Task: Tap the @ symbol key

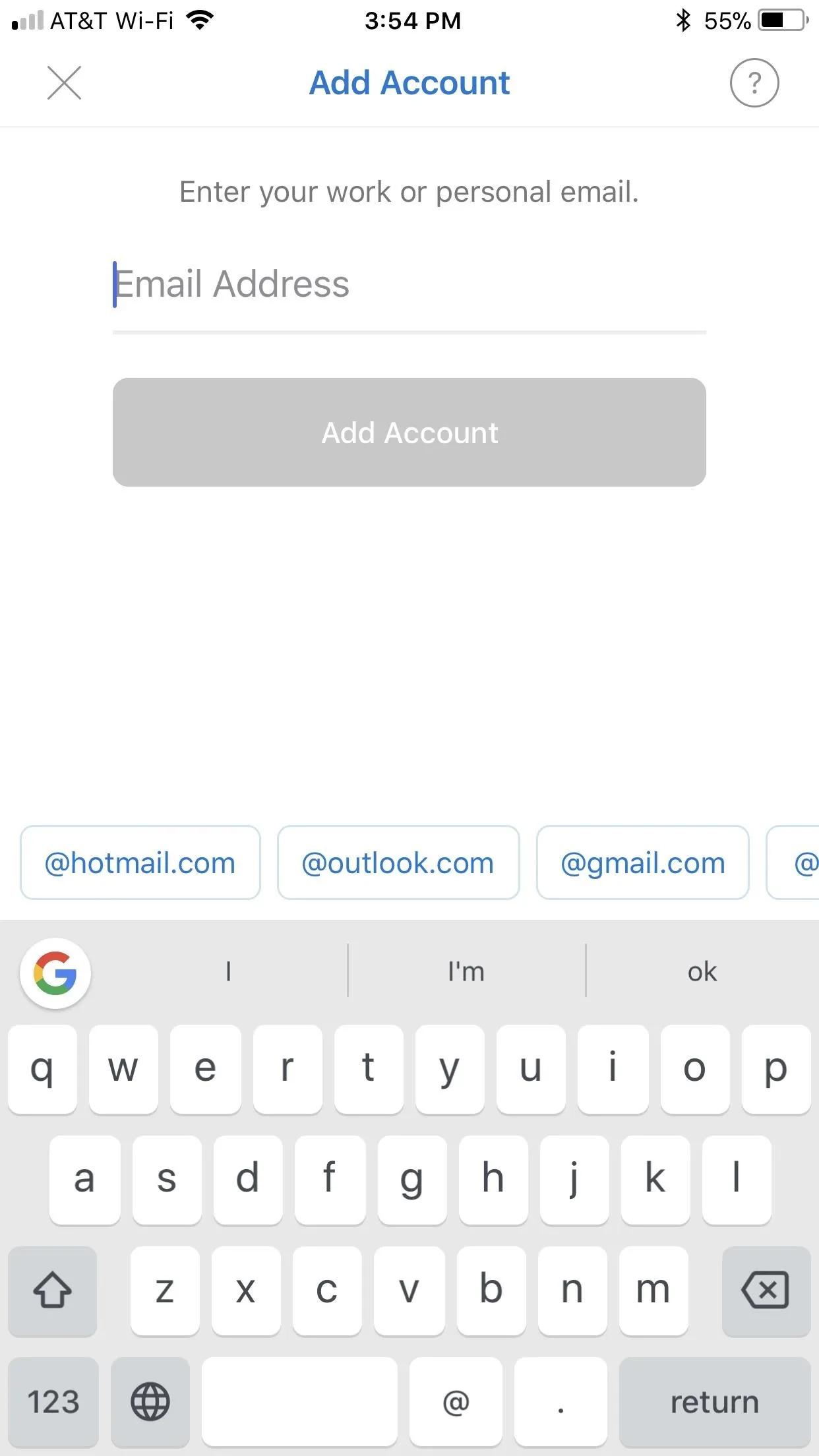Action: (x=456, y=1401)
